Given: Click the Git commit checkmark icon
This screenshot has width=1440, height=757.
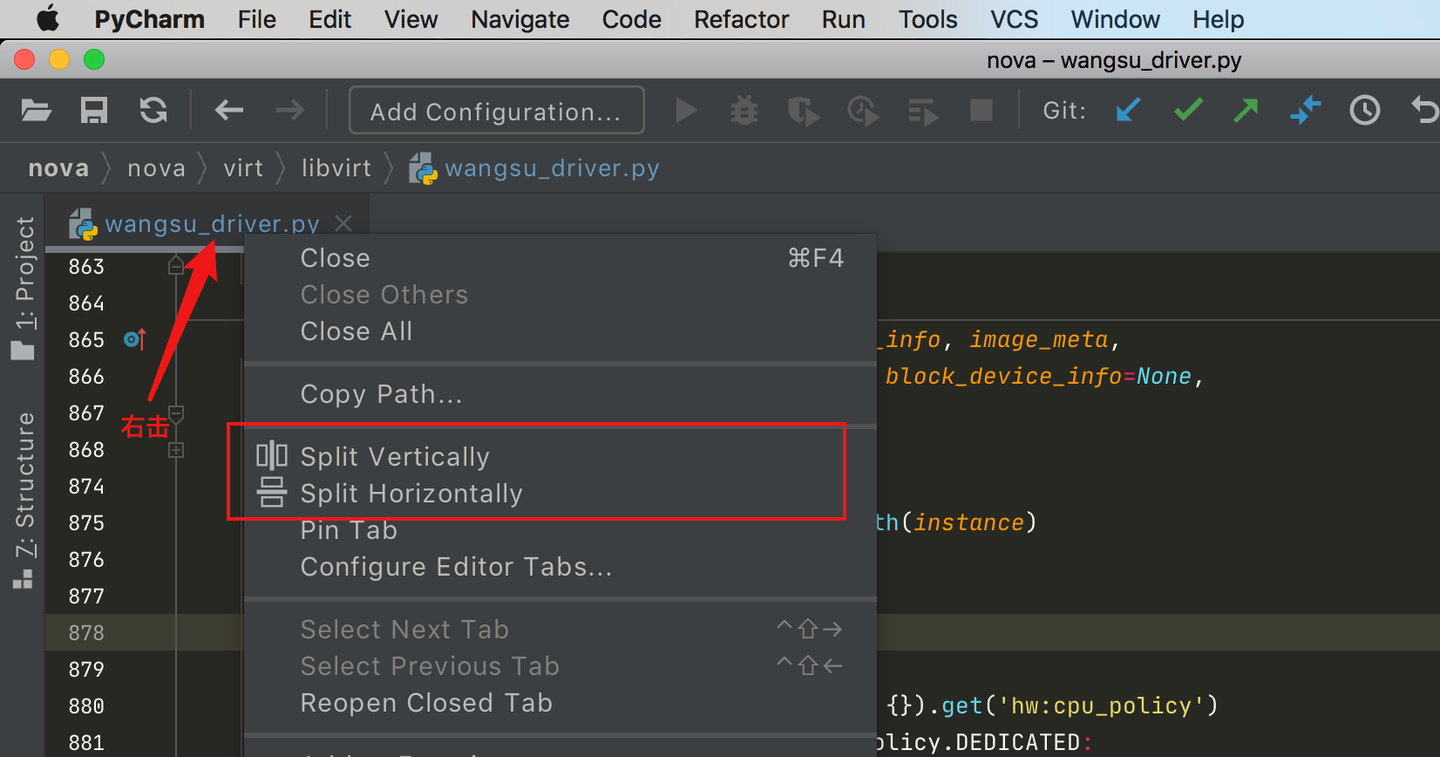Looking at the screenshot, I should point(1188,110).
